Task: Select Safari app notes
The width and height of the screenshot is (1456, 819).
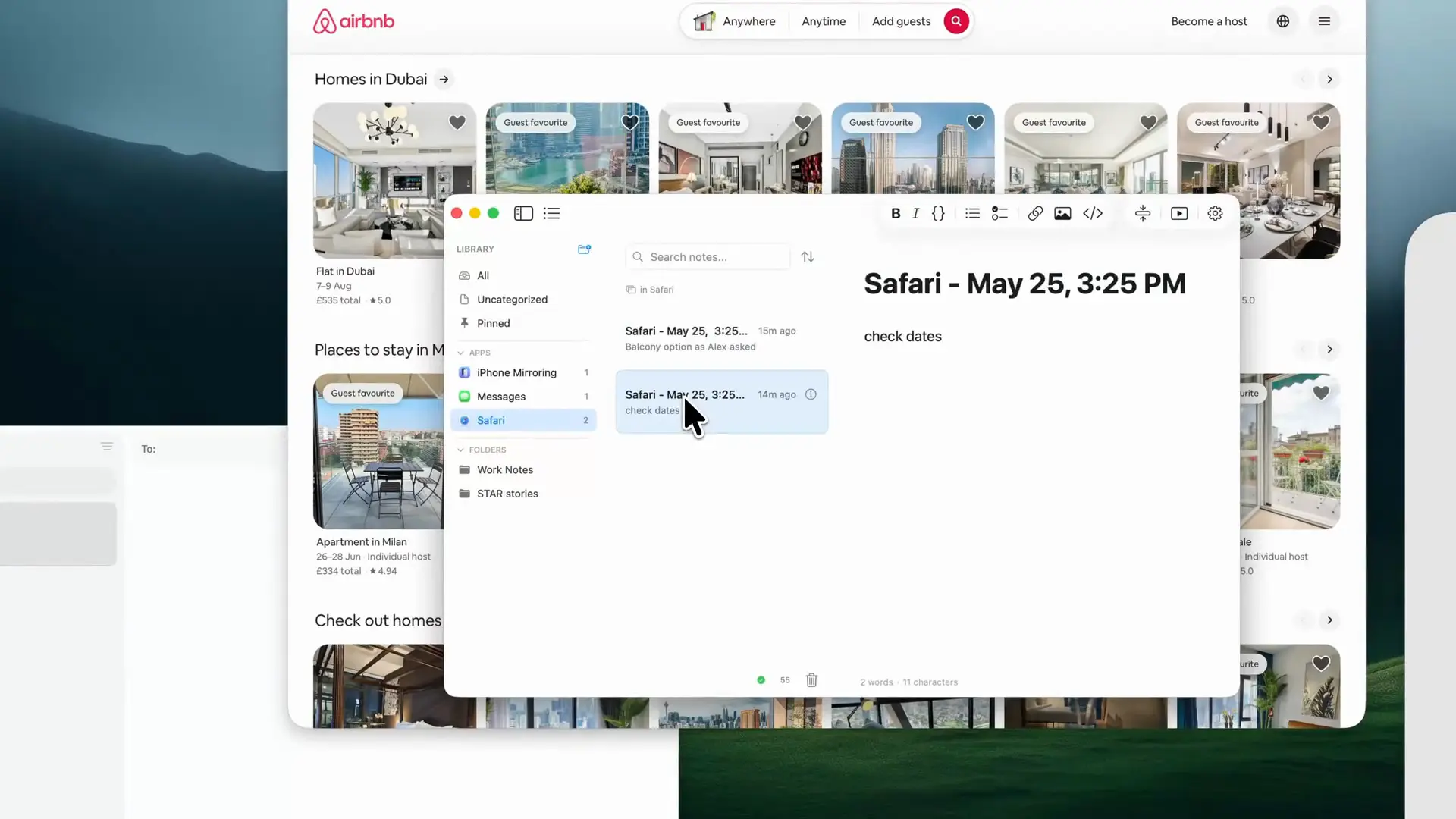Action: (523, 420)
